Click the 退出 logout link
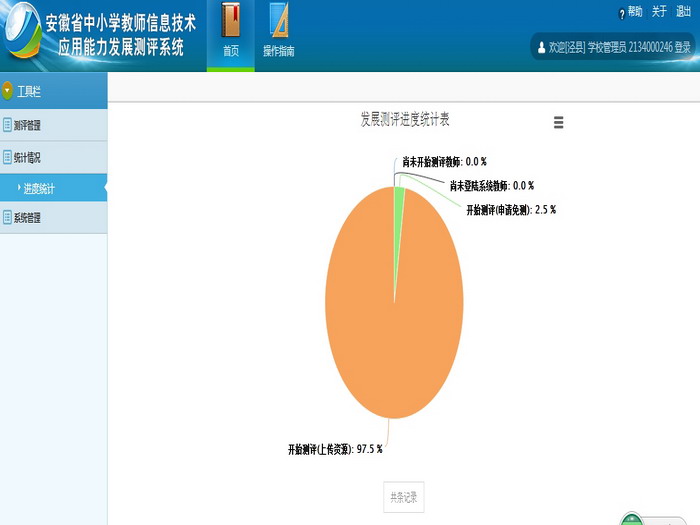This screenshot has width=700, height=525. pyautogui.click(x=683, y=12)
